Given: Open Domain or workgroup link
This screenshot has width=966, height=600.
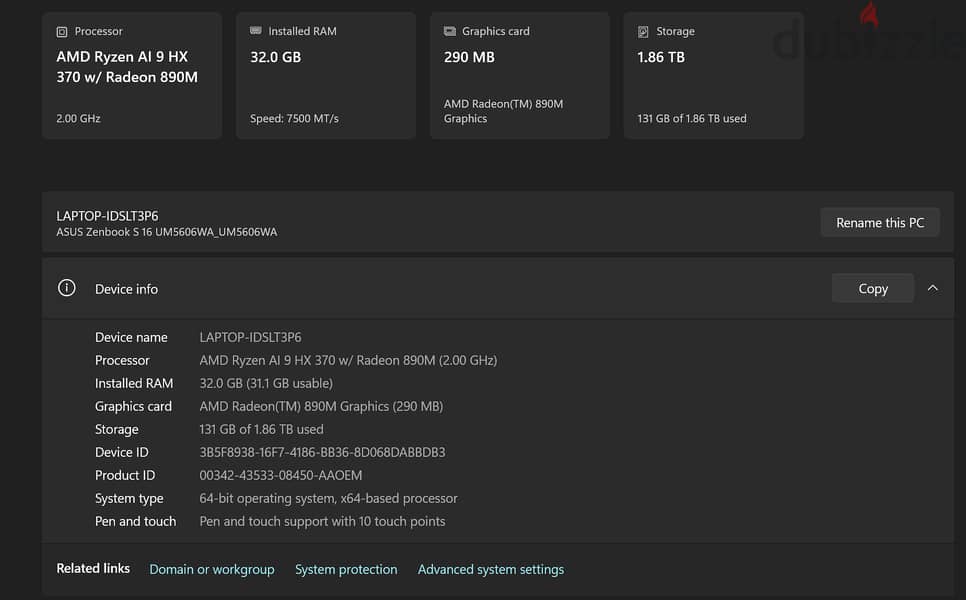Looking at the screenshot, I should pos(212,569).
